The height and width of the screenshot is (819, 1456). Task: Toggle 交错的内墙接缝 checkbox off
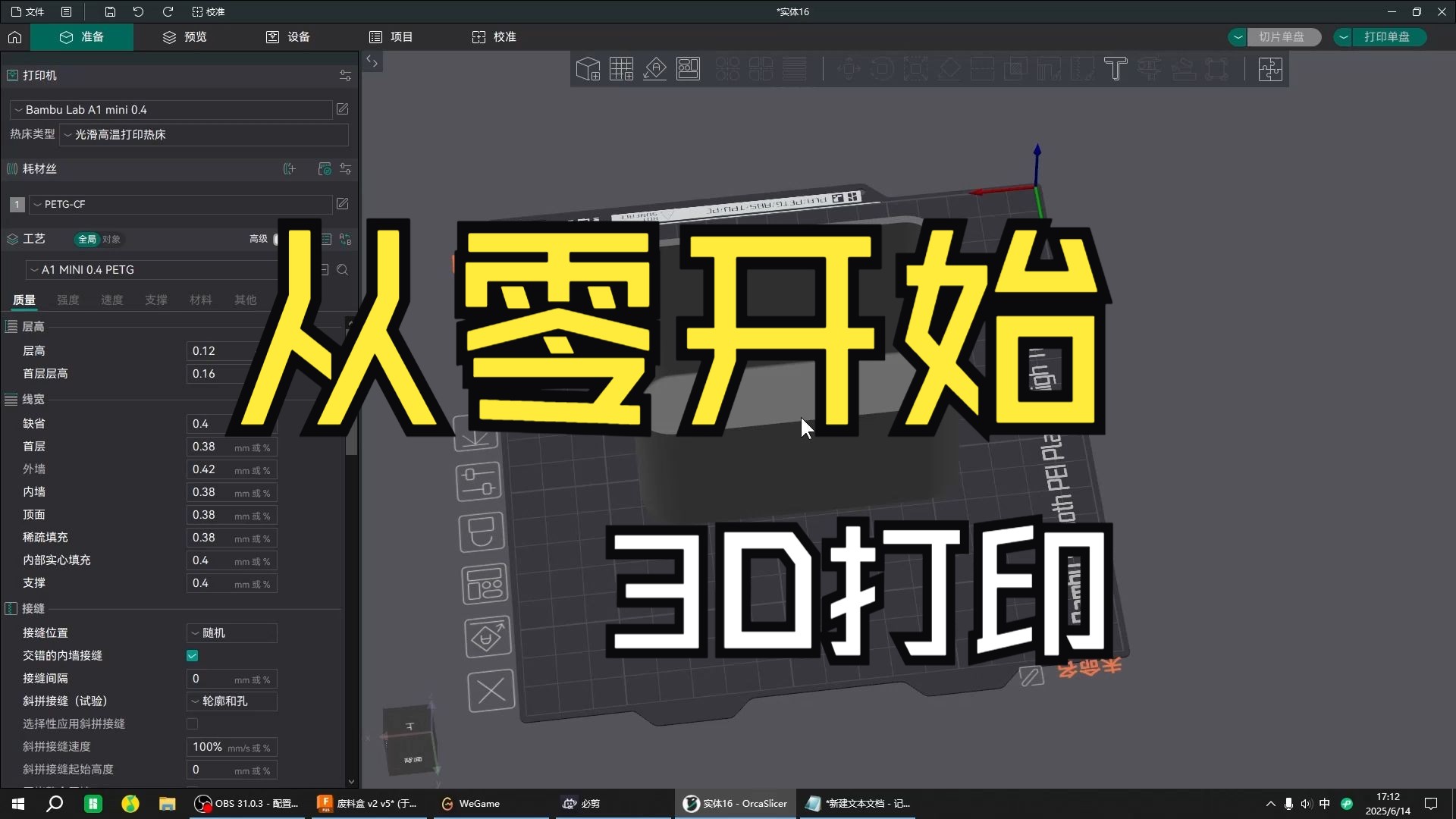[x=191, y=656]
